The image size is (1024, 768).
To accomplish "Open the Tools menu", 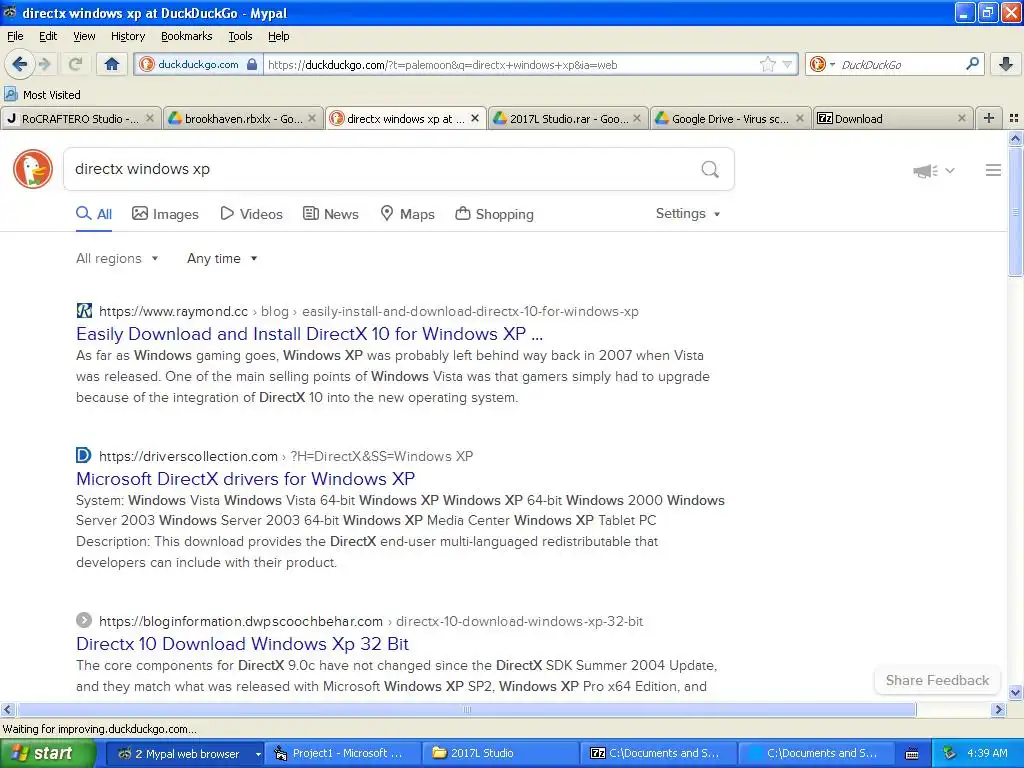I will pyautogui.click(x=240, y=36).
